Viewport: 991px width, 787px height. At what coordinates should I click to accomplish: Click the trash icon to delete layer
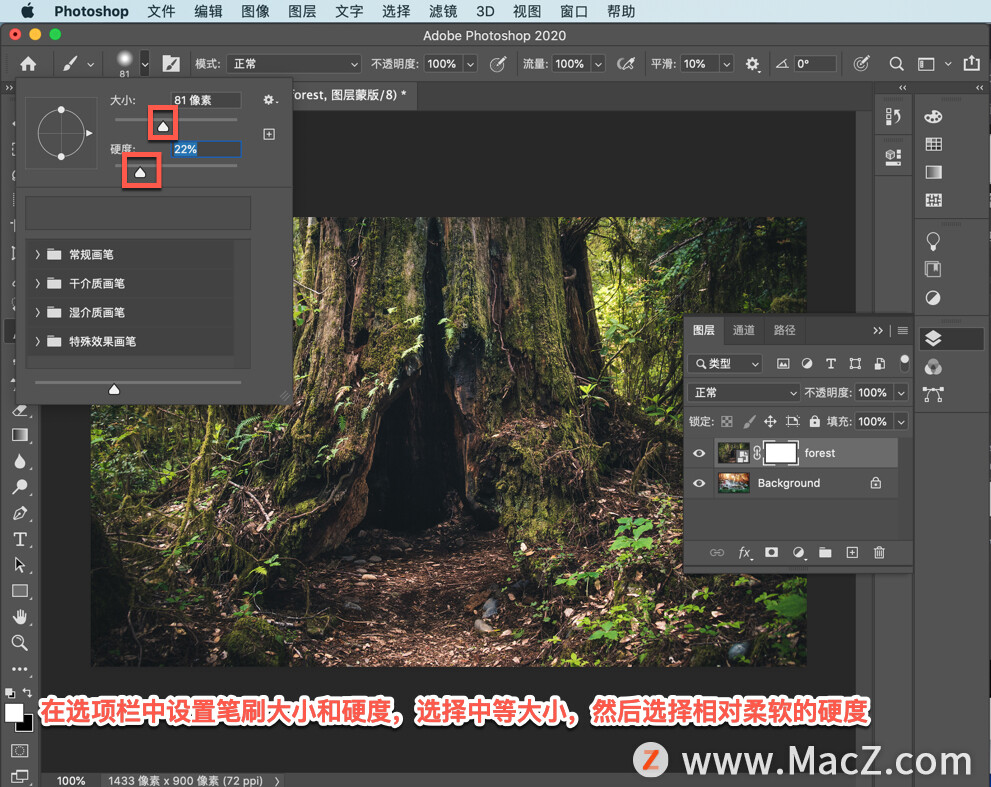(879, 552)
